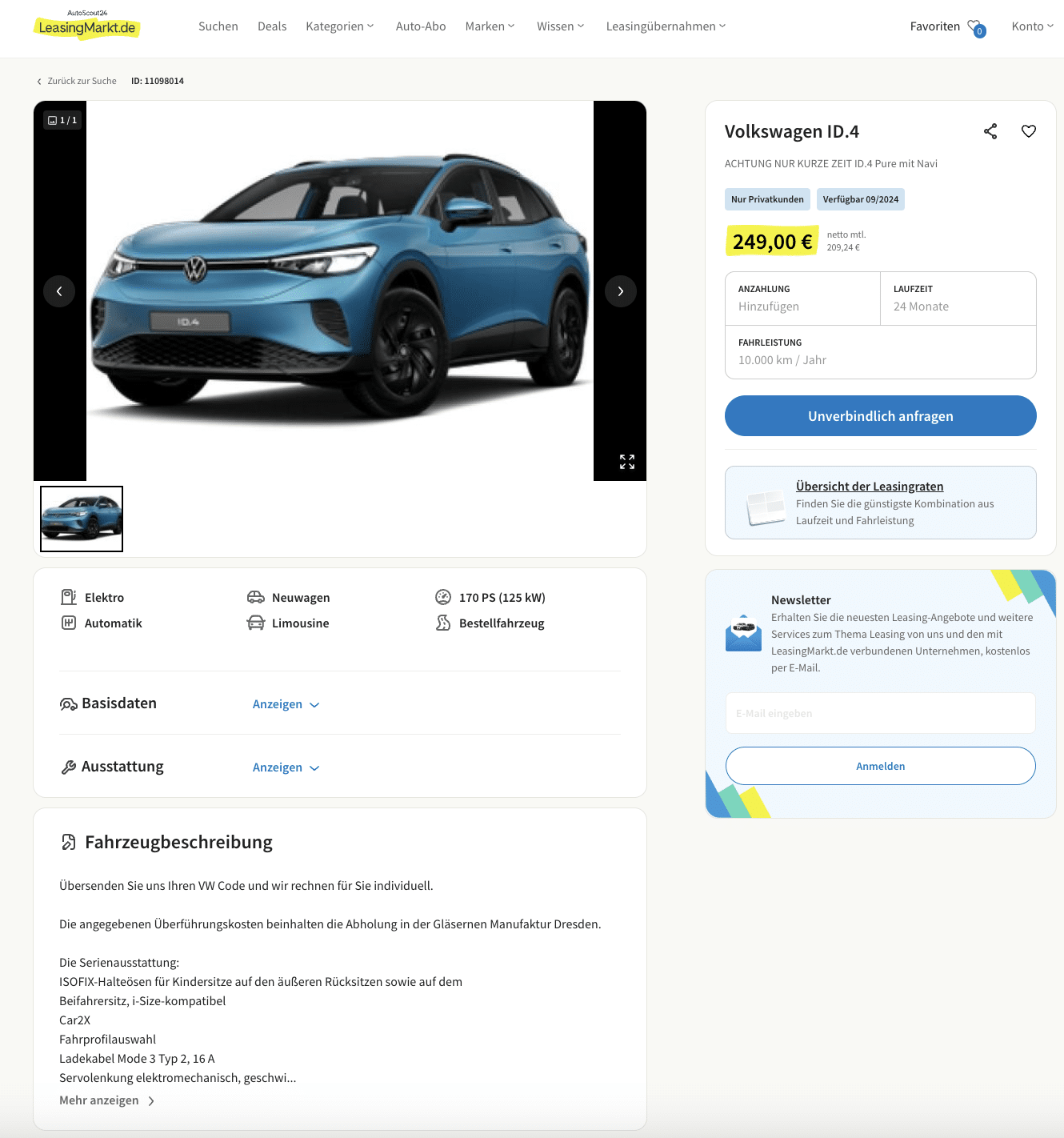Select the blue ID.4 thumbnail image
Screen dimensions: 1064x1138
point(82,519)
